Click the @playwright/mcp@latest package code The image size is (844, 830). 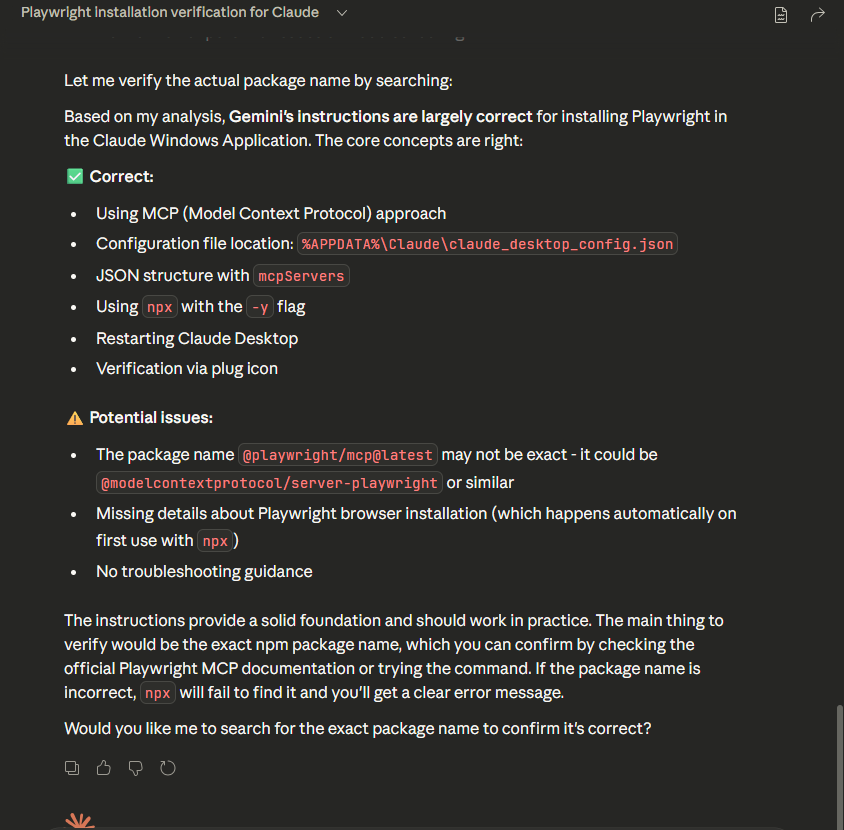click(x=339, y=455)
